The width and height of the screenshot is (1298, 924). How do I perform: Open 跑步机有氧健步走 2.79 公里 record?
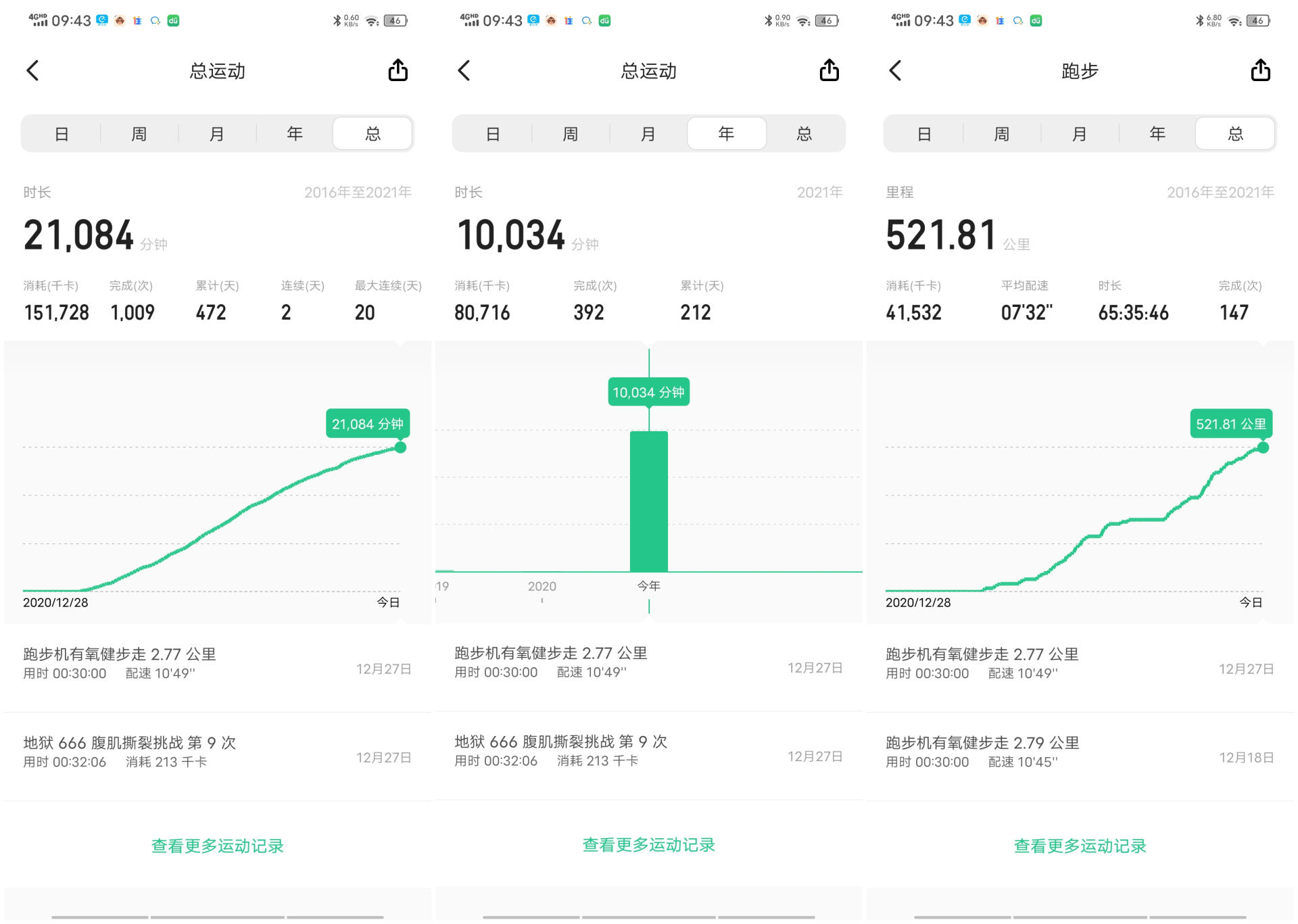click(x=1080, y=756)
